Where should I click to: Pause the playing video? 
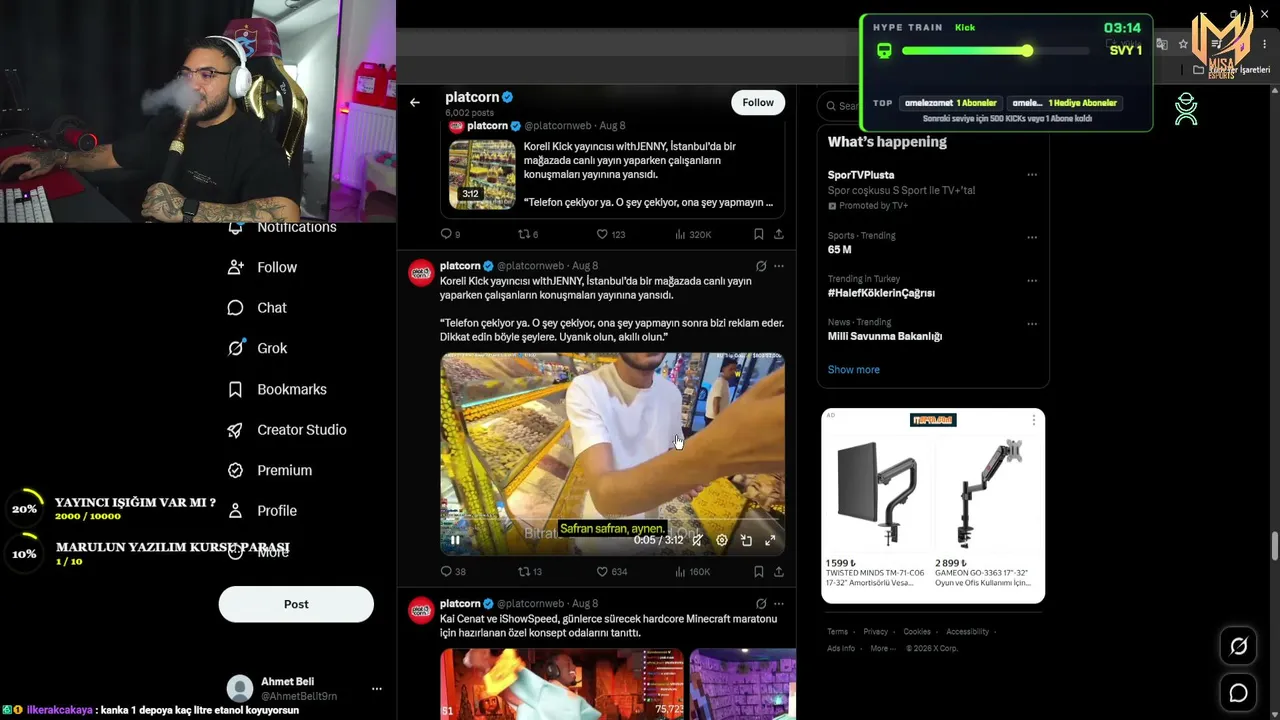[x=455, y=540]
